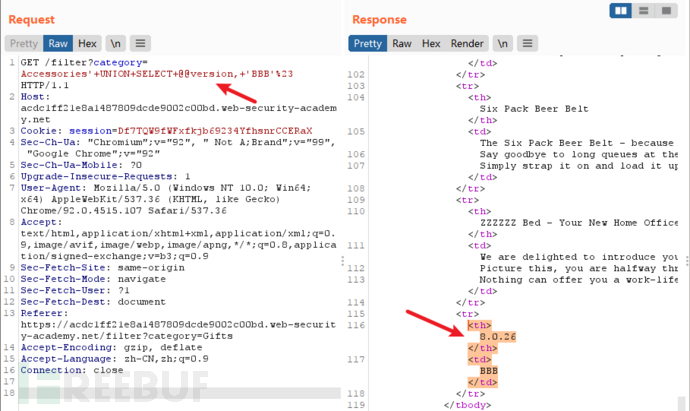Open Request hamburger options menu

(140, 44)
